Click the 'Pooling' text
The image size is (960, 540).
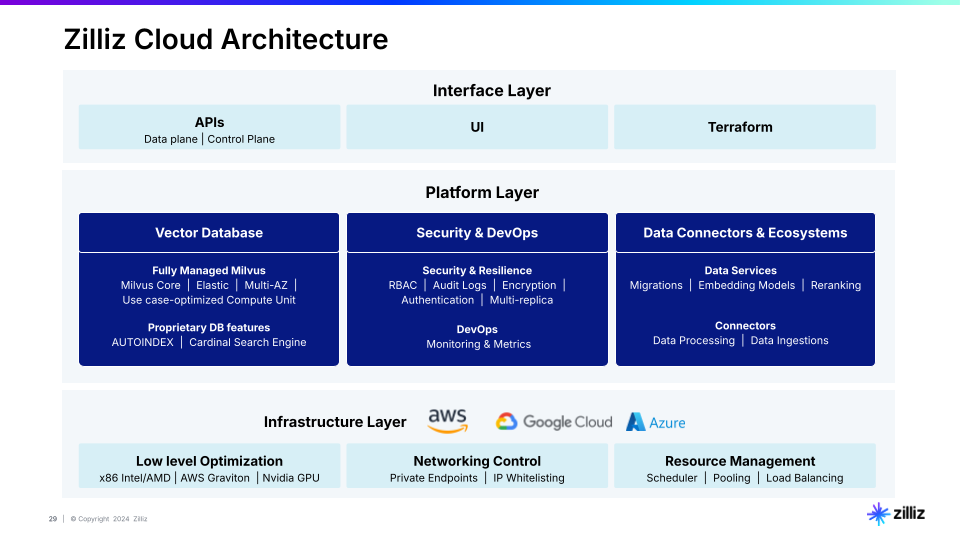tap(732, 478)
